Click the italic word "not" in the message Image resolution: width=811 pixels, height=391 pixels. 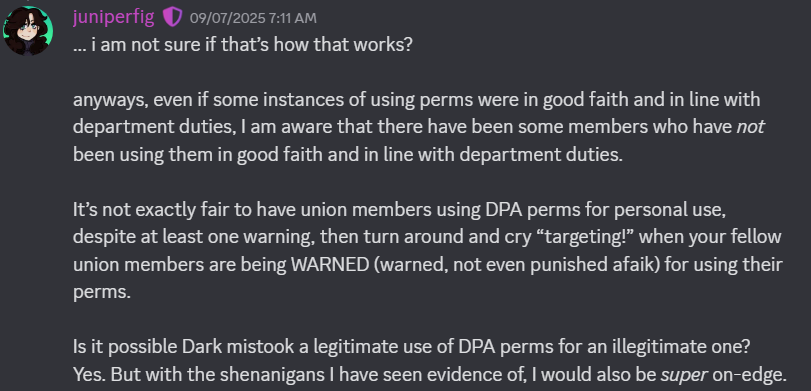click(750, 127)
